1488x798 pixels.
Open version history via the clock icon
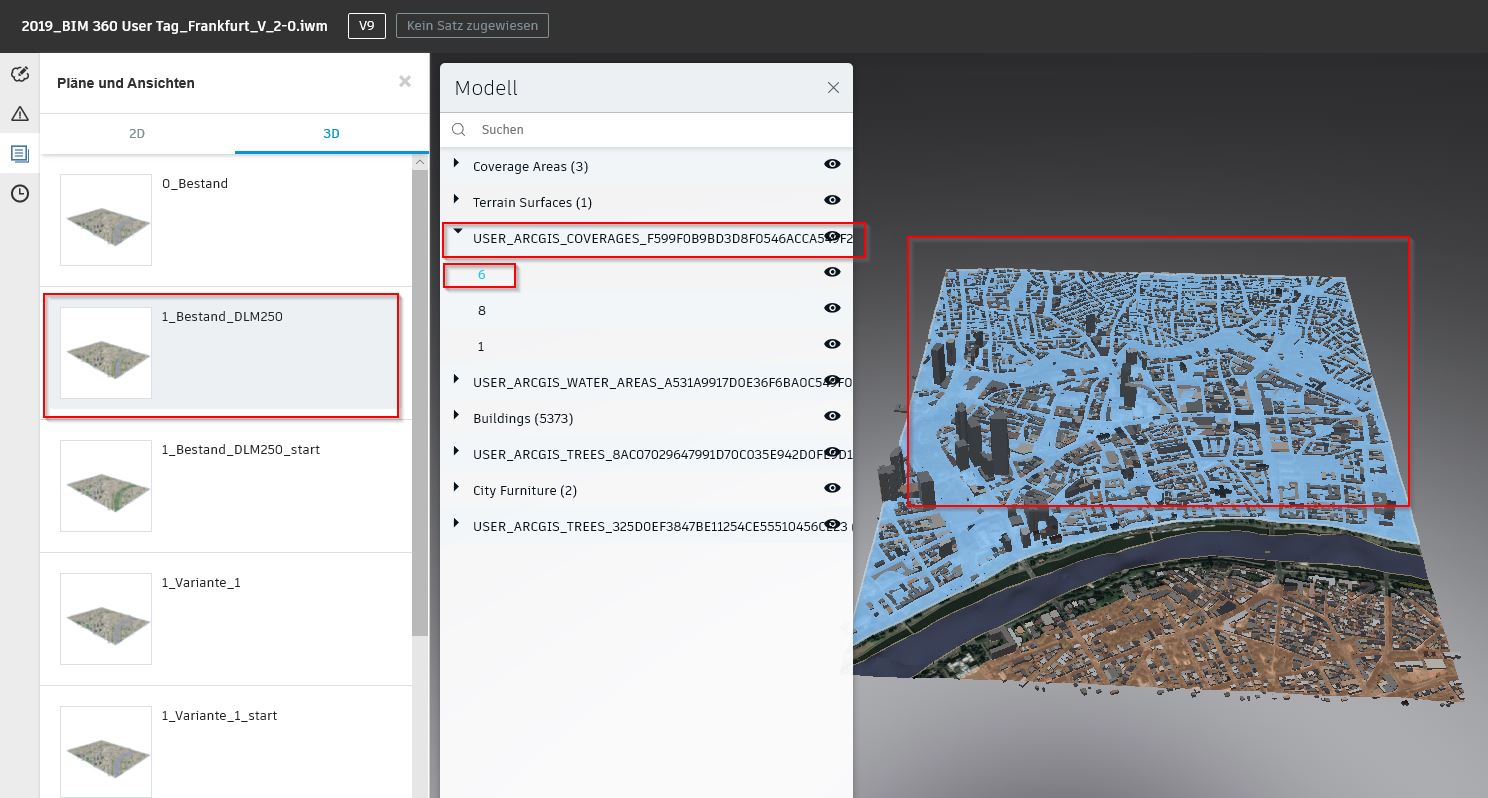[19, 193]
